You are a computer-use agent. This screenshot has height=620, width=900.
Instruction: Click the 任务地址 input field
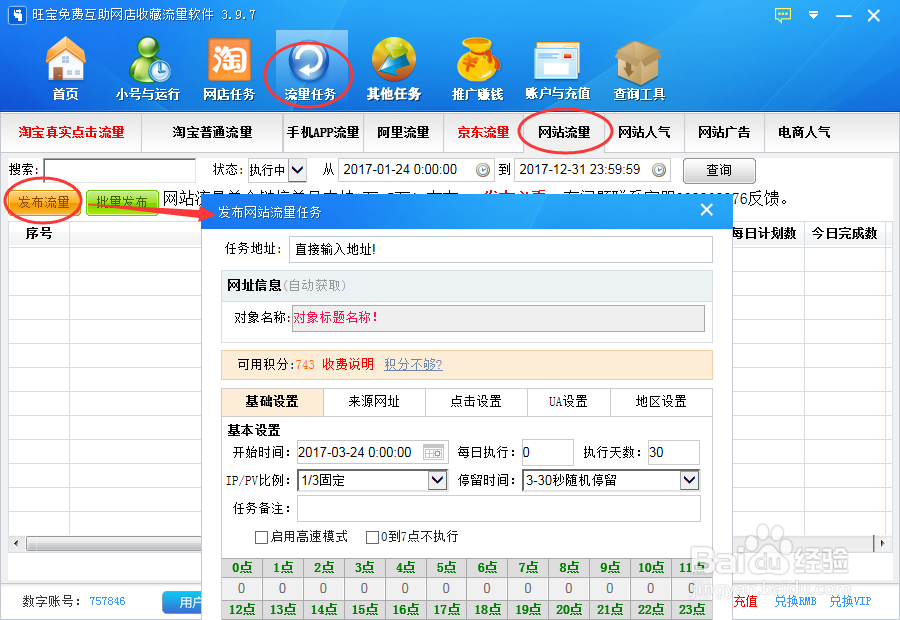click(x=501, y=249)
